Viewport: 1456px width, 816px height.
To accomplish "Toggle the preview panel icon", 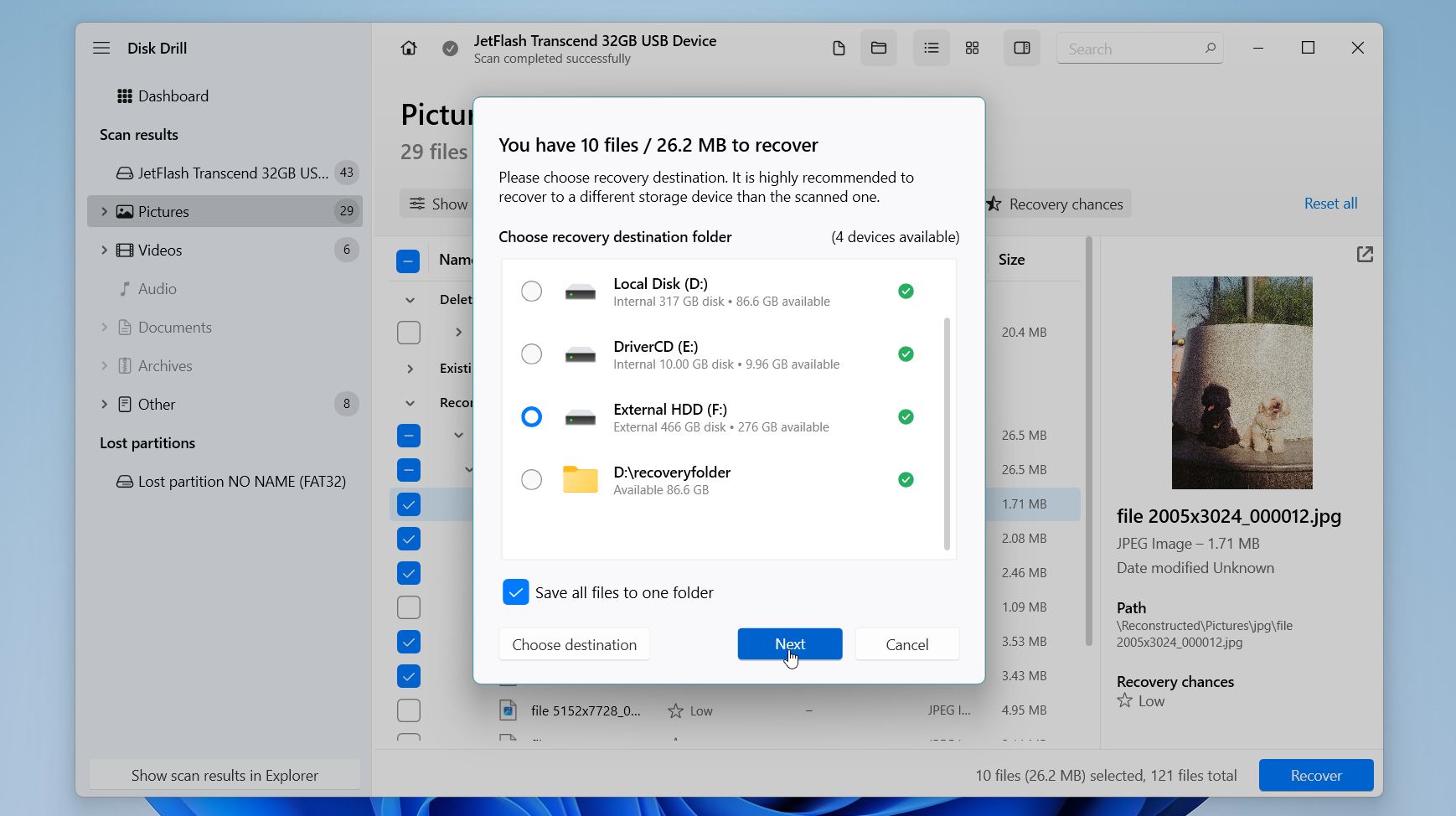I will (1022, 48).
